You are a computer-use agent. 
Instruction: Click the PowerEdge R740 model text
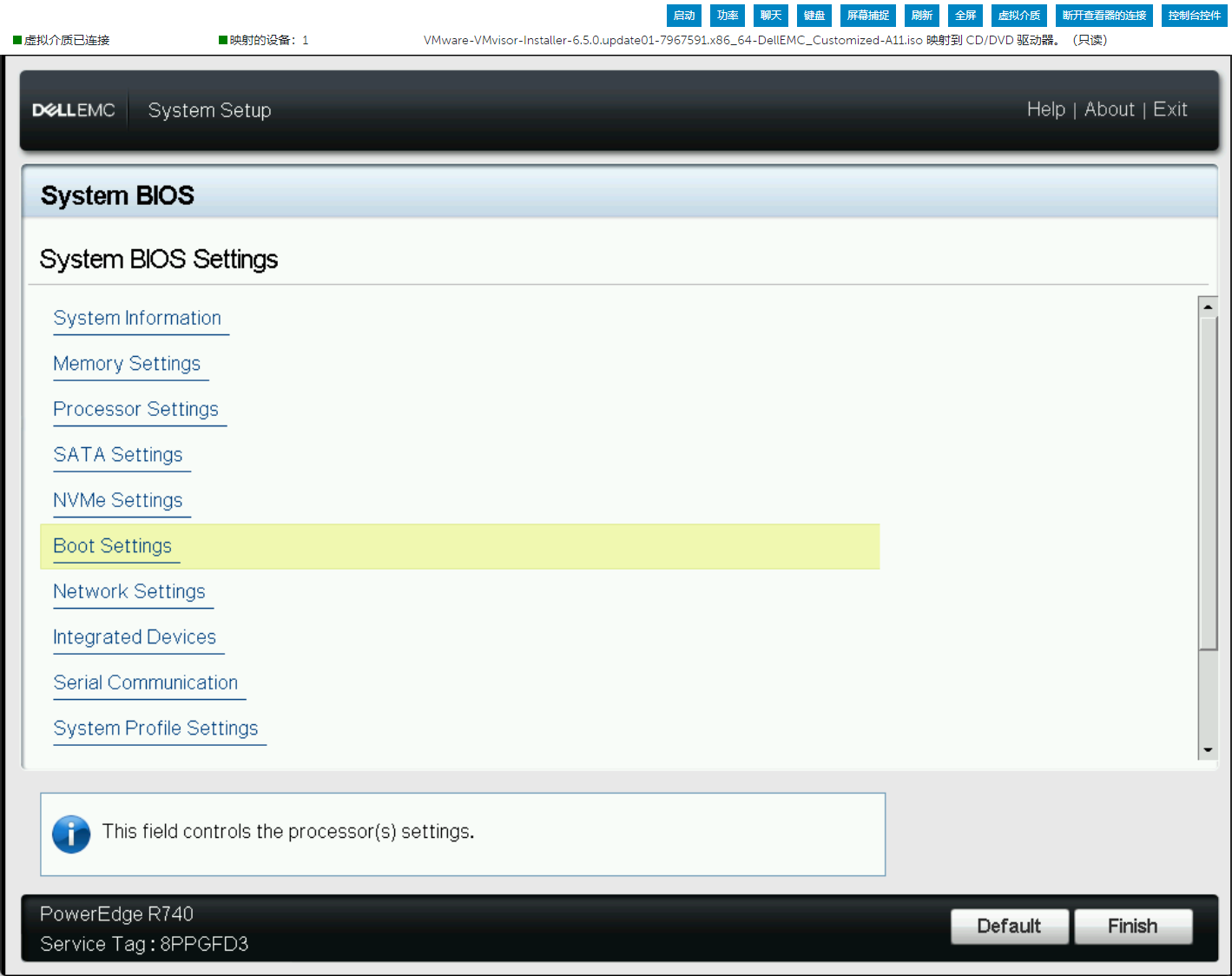click(x=116, y=914)
